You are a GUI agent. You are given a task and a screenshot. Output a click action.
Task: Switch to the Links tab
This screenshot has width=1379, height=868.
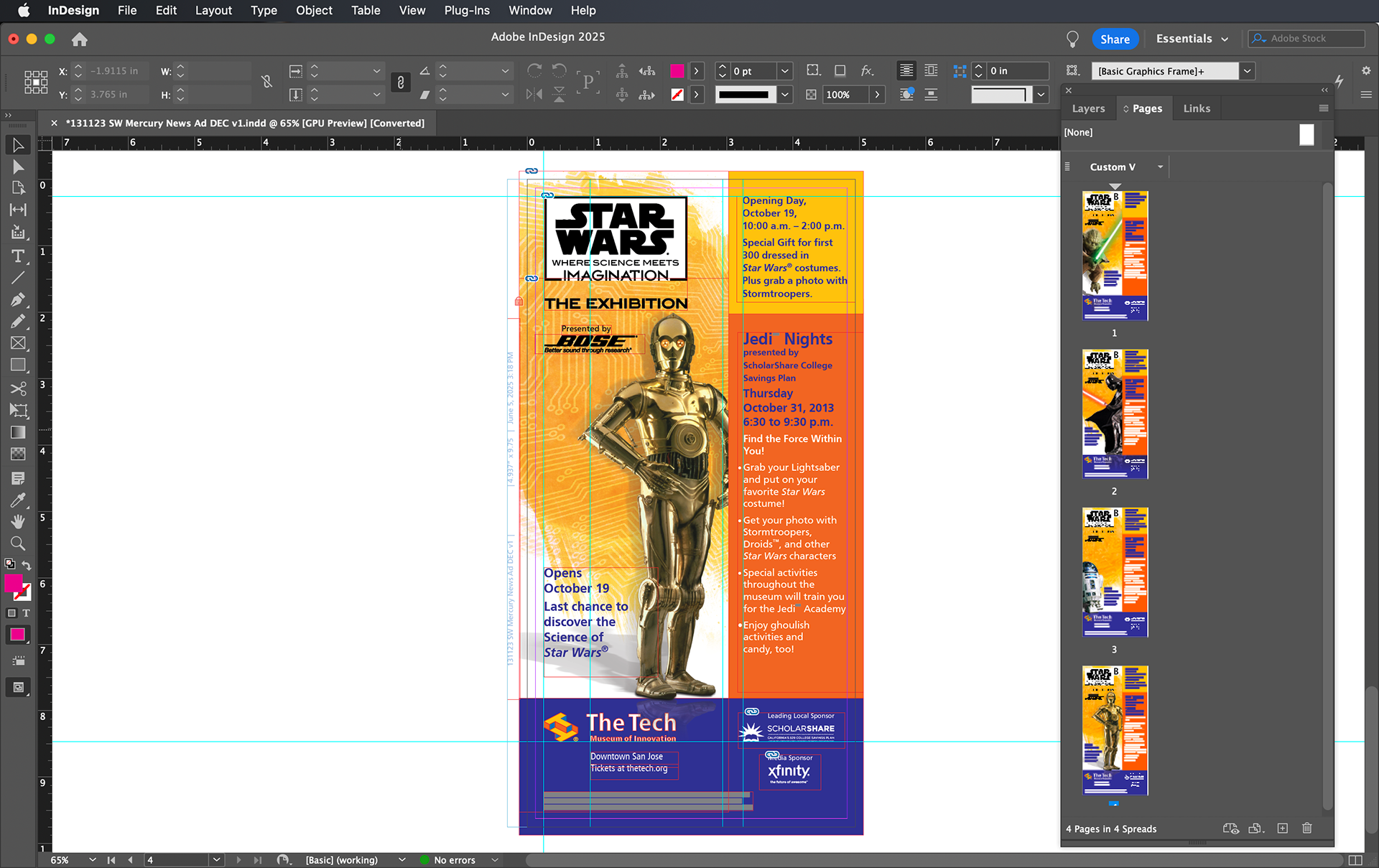1197,108
